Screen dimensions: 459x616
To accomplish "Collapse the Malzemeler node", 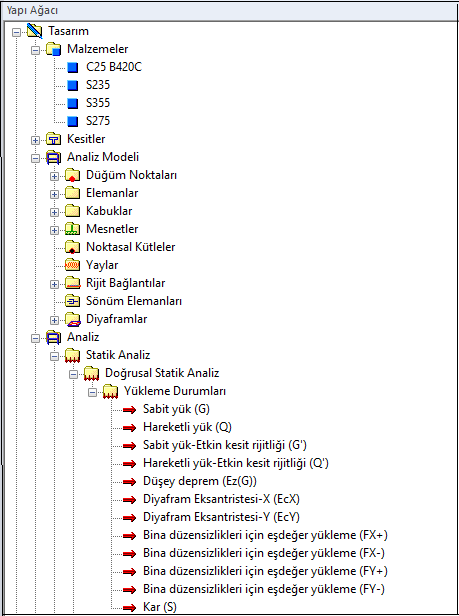I will [x=35, y=50].
